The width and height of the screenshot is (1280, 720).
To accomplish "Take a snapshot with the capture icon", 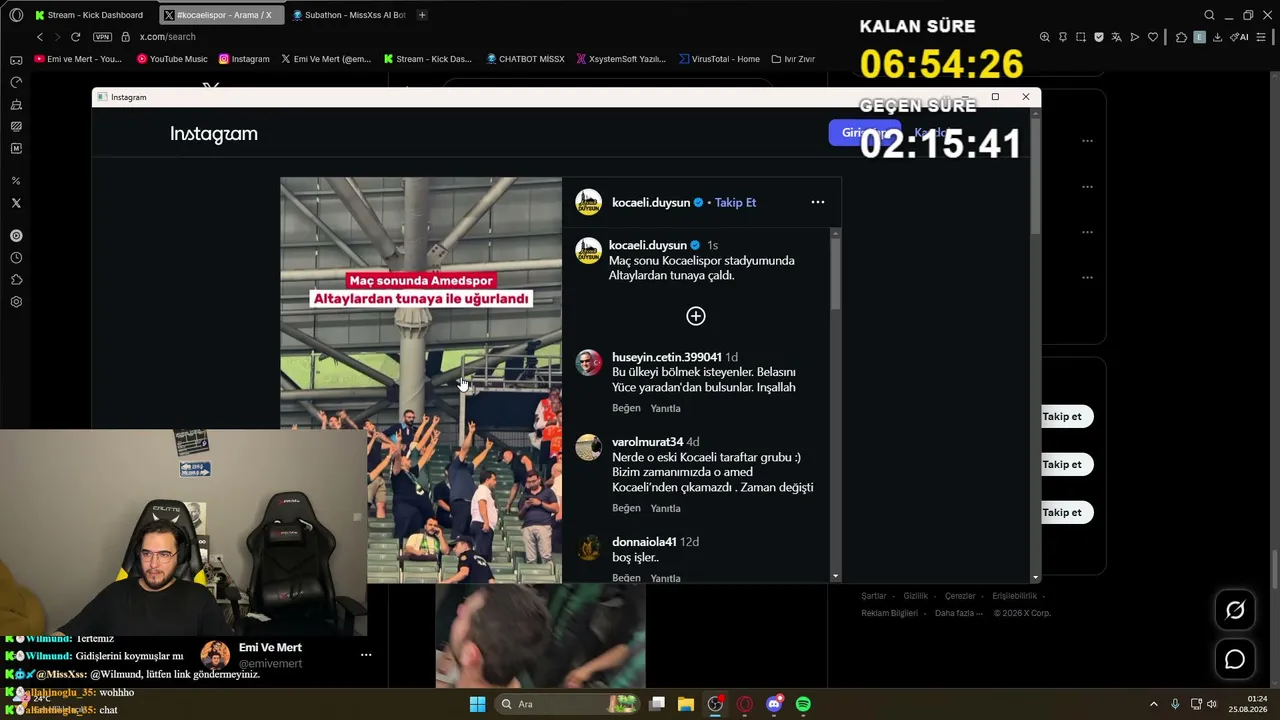I will [1081, 37].
